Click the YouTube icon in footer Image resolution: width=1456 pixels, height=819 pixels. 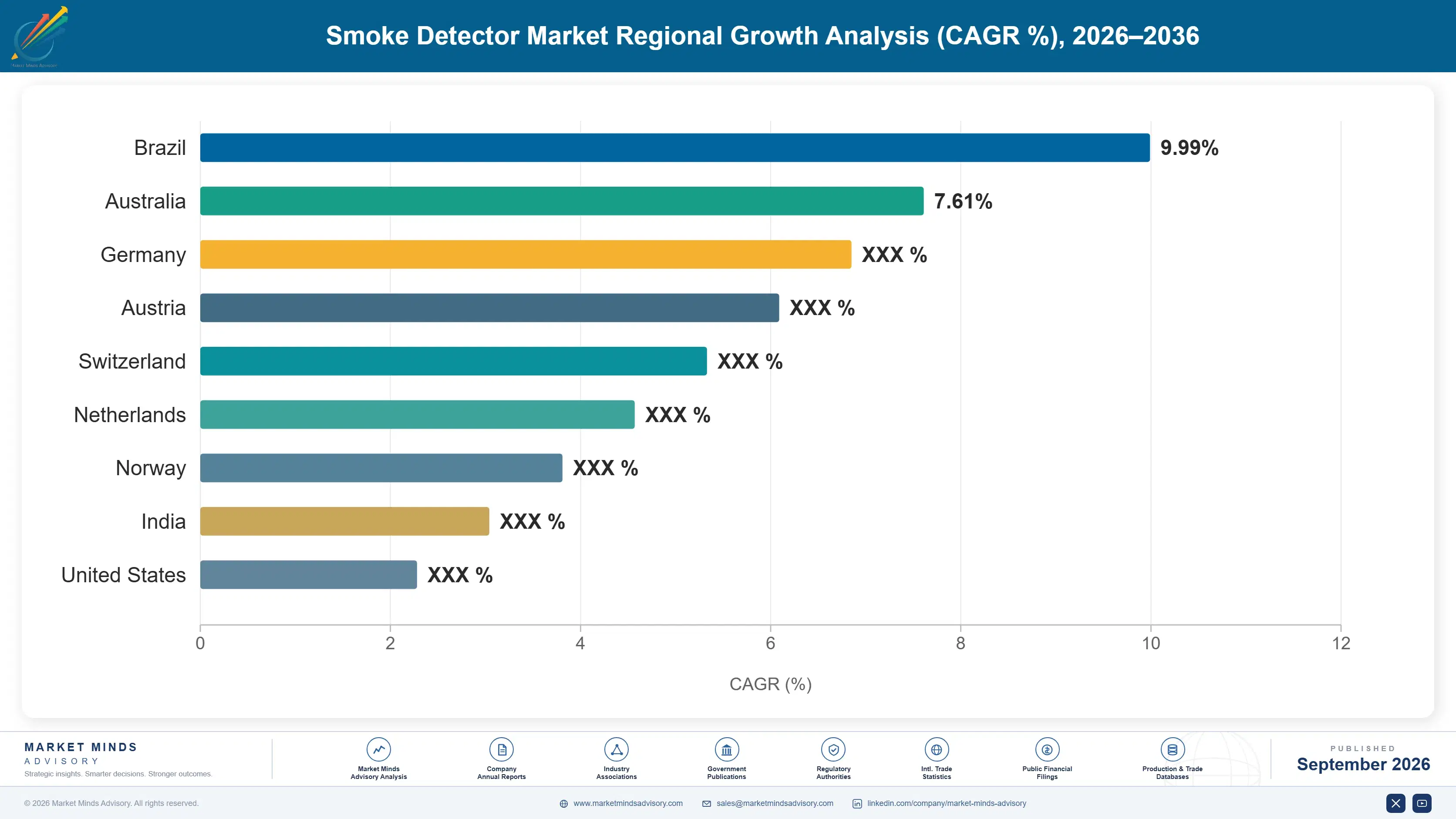tap(1422, 803)
